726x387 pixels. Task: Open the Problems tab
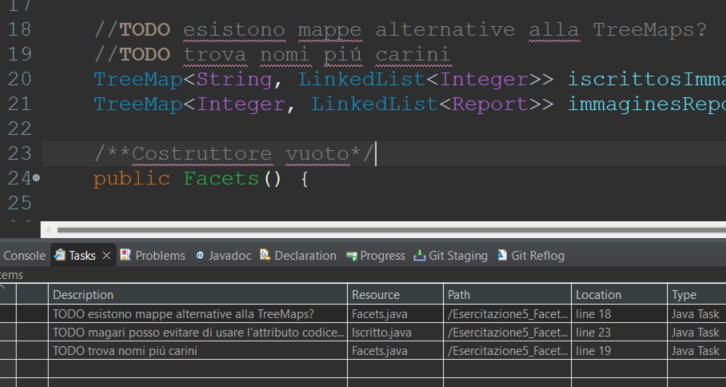(x=160, y=256)
